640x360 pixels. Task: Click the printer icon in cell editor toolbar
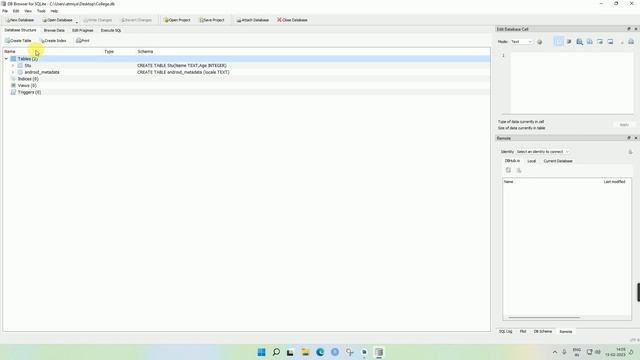(631, 42)
